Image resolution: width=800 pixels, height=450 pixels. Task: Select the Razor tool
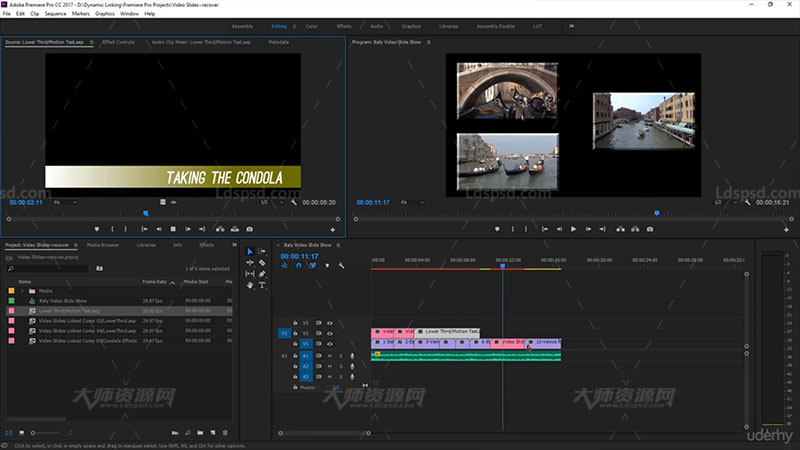coord(262,263)
